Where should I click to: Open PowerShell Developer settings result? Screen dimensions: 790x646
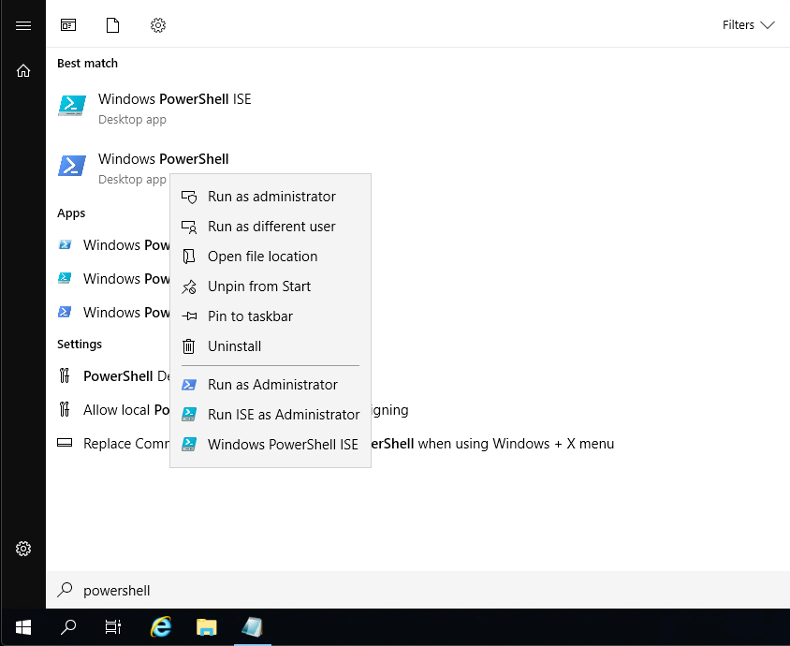click(x=114, y=376)
